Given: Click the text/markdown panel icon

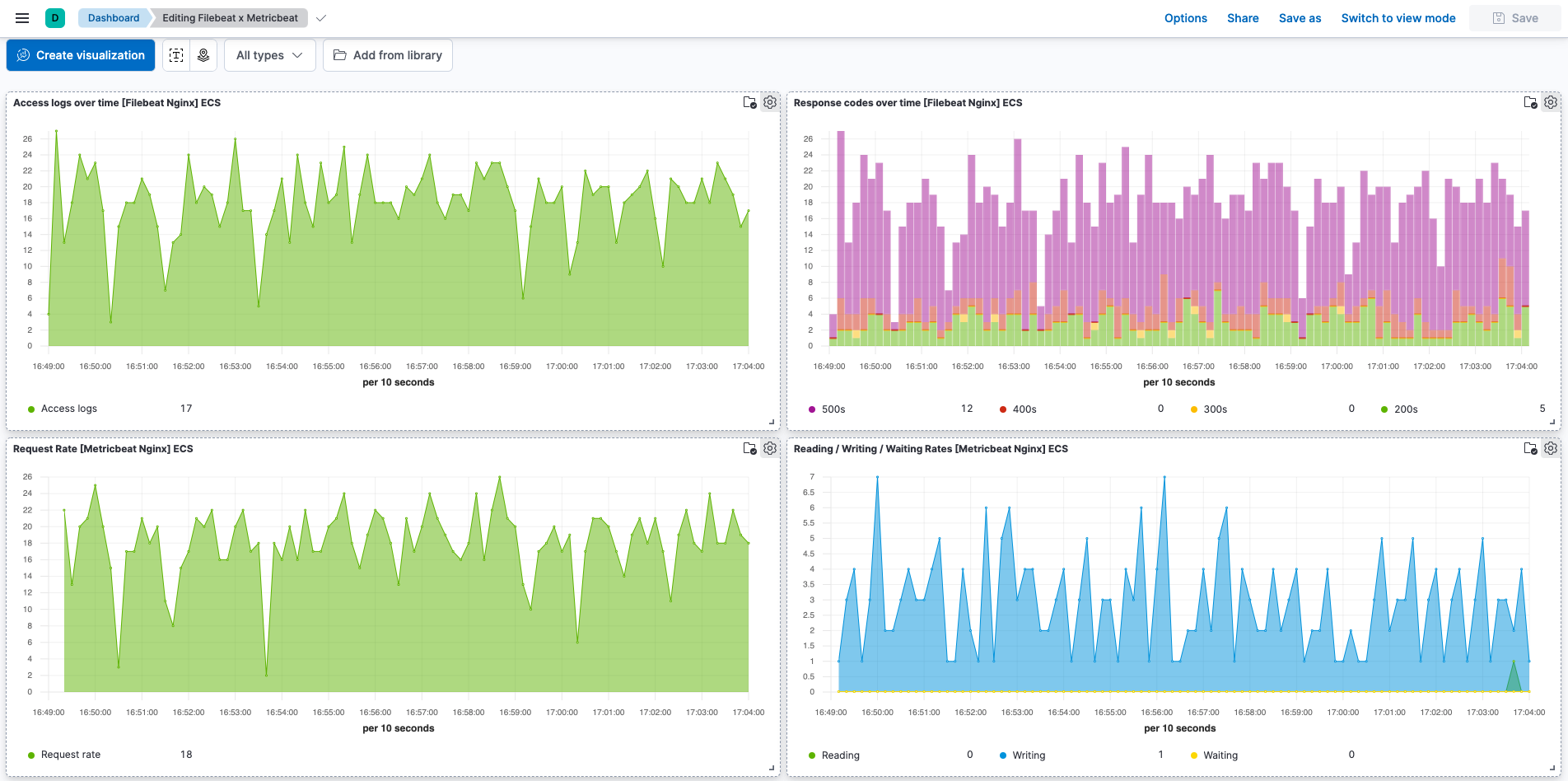Looking at the screenshot, I should coord(176,55).
